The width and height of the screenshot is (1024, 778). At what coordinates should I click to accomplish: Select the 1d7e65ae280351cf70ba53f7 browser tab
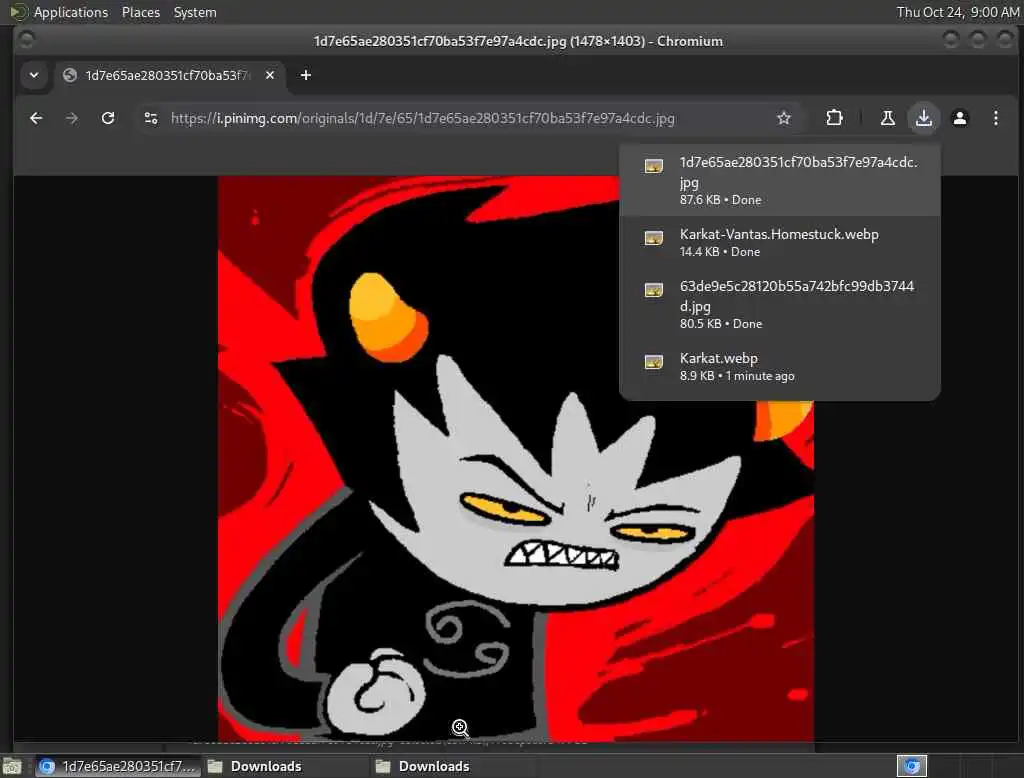[x=170, y=75]
